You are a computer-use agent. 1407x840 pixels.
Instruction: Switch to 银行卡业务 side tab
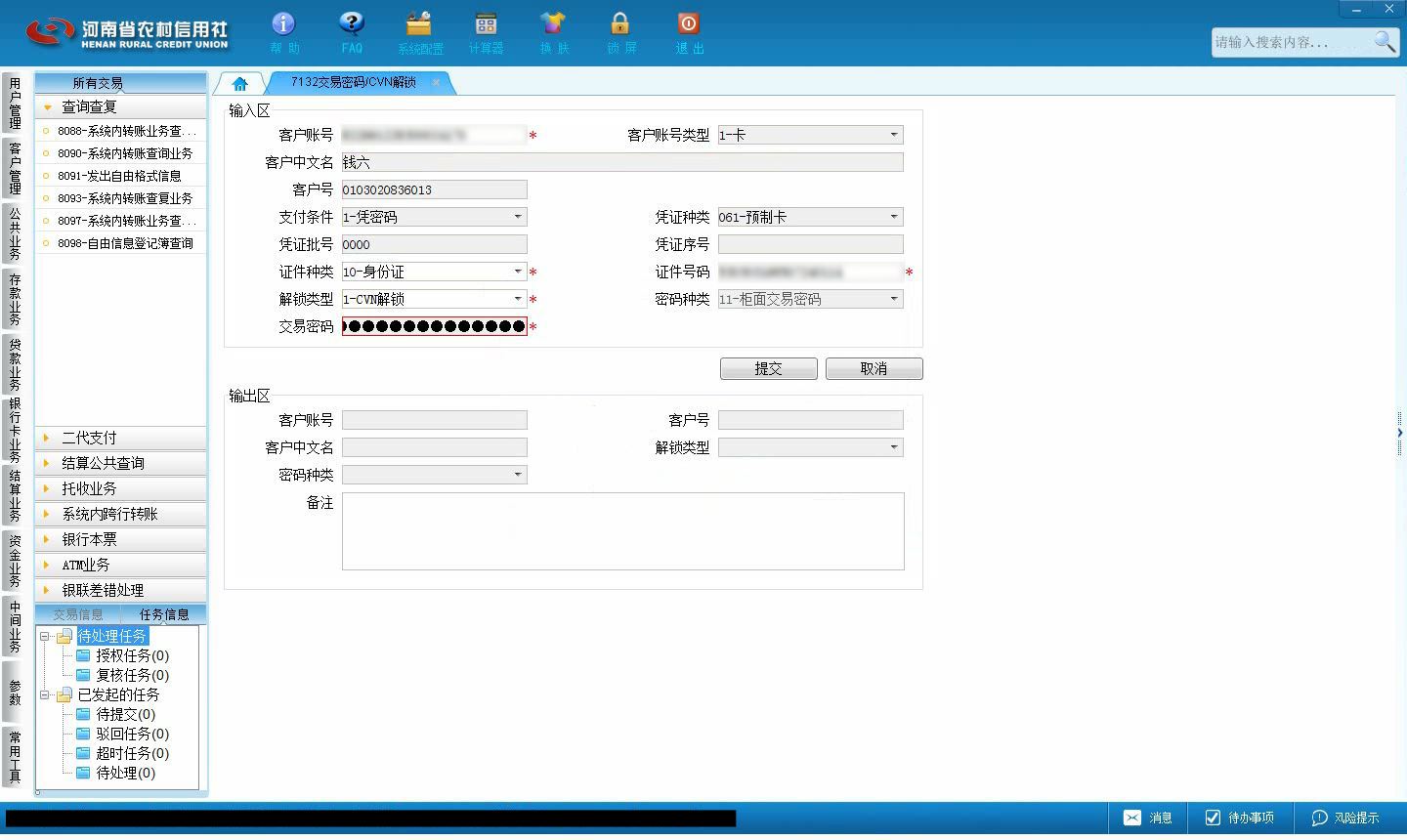15,430
